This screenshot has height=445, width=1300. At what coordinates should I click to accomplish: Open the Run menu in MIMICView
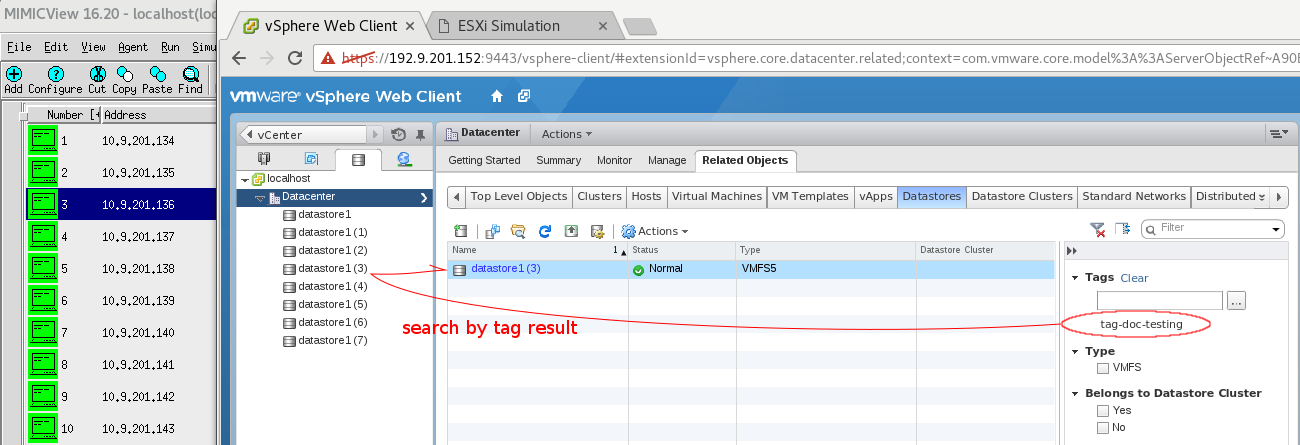point(170,47)
